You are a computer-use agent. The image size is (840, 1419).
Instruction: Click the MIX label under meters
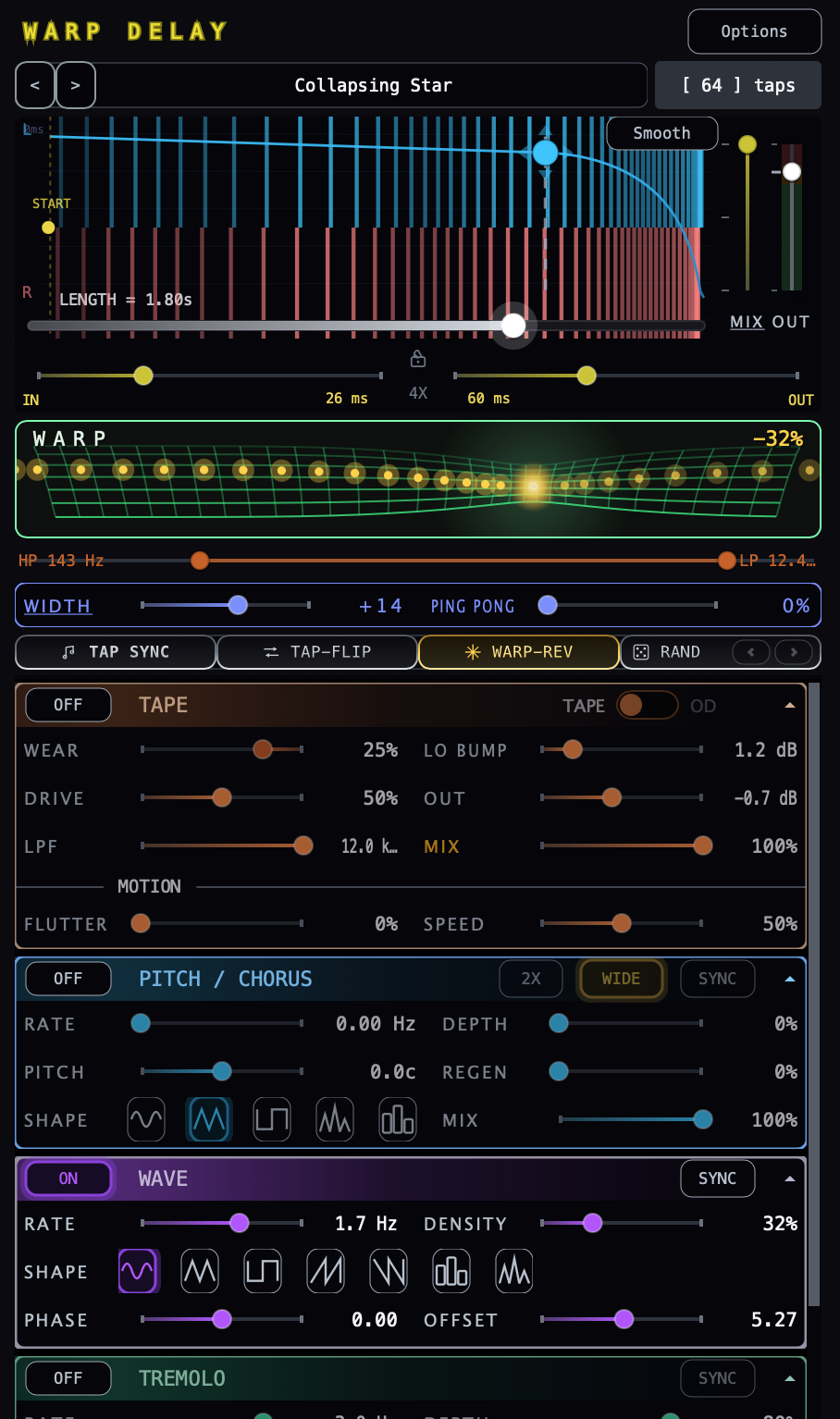point(747,322)
